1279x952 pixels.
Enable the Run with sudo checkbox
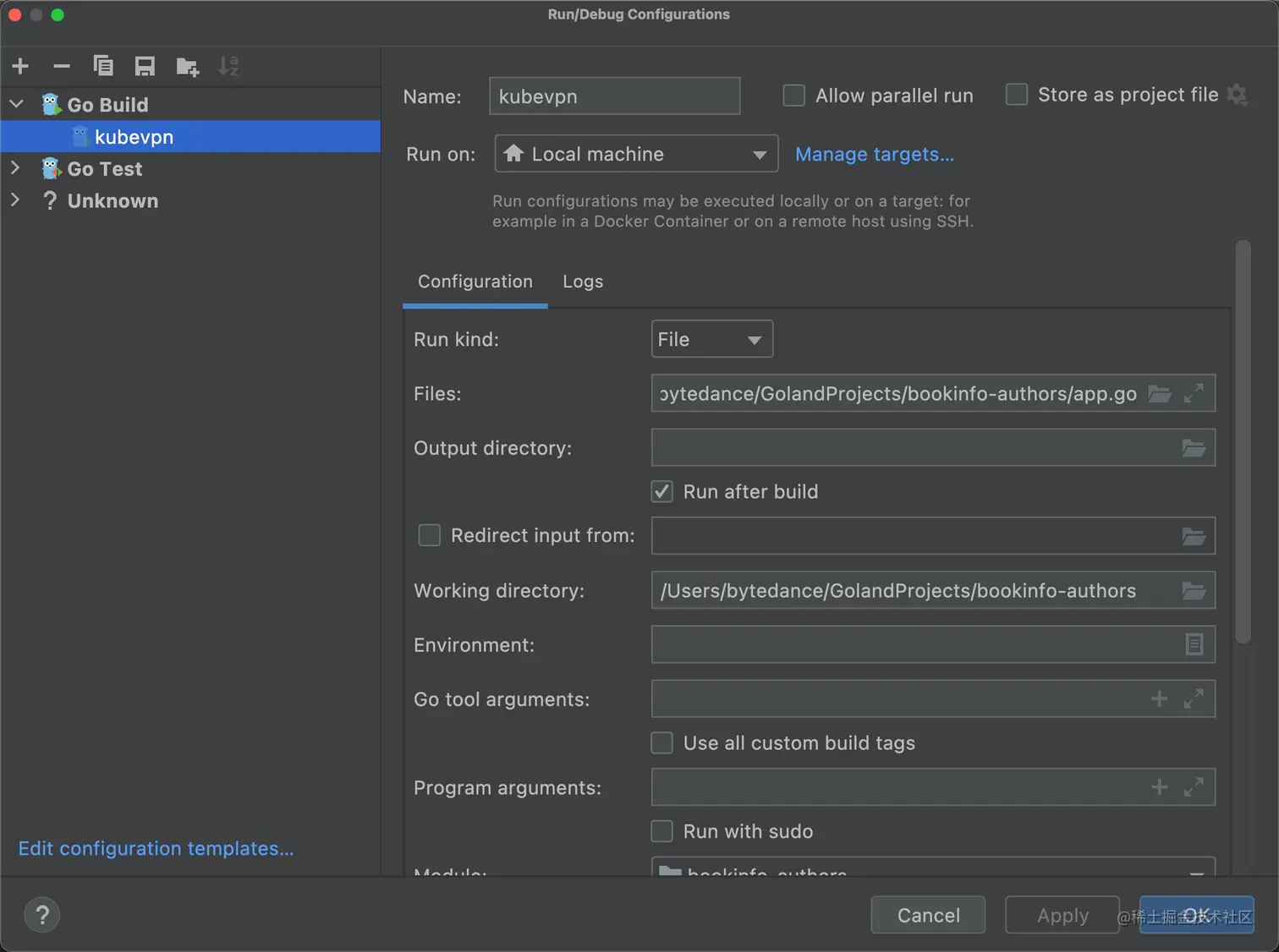click(662, 831)
